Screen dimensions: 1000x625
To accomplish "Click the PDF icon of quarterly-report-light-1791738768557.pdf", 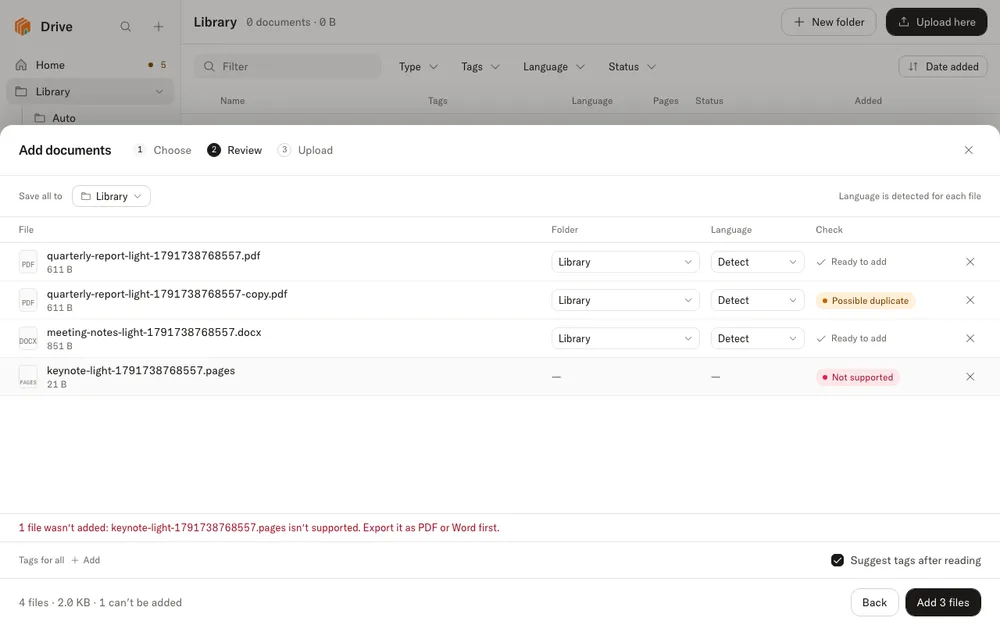I will [x=28, y=262].
